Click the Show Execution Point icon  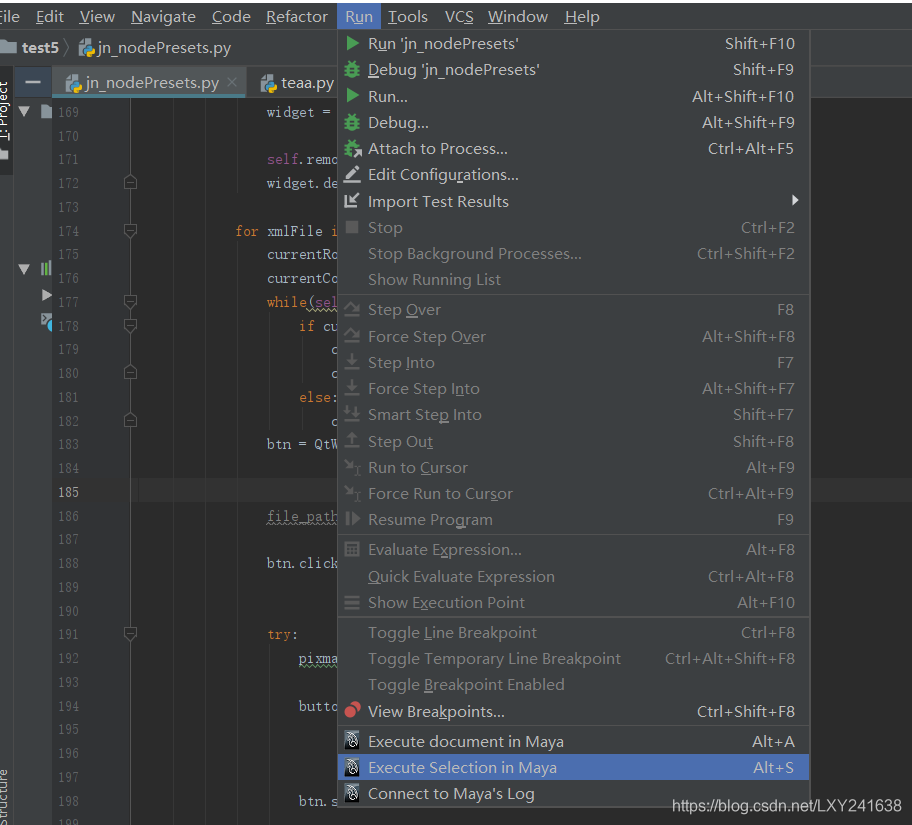click(x=352, y=602)
